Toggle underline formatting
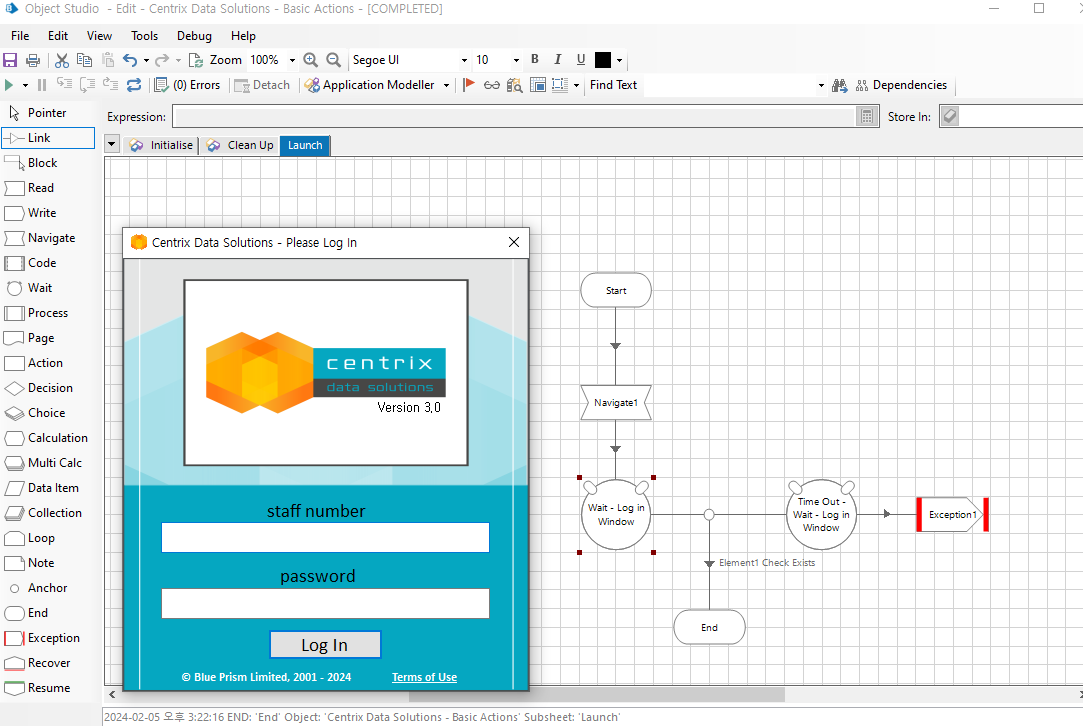Screen dimensions: 1083x726 tap(581, 59)
